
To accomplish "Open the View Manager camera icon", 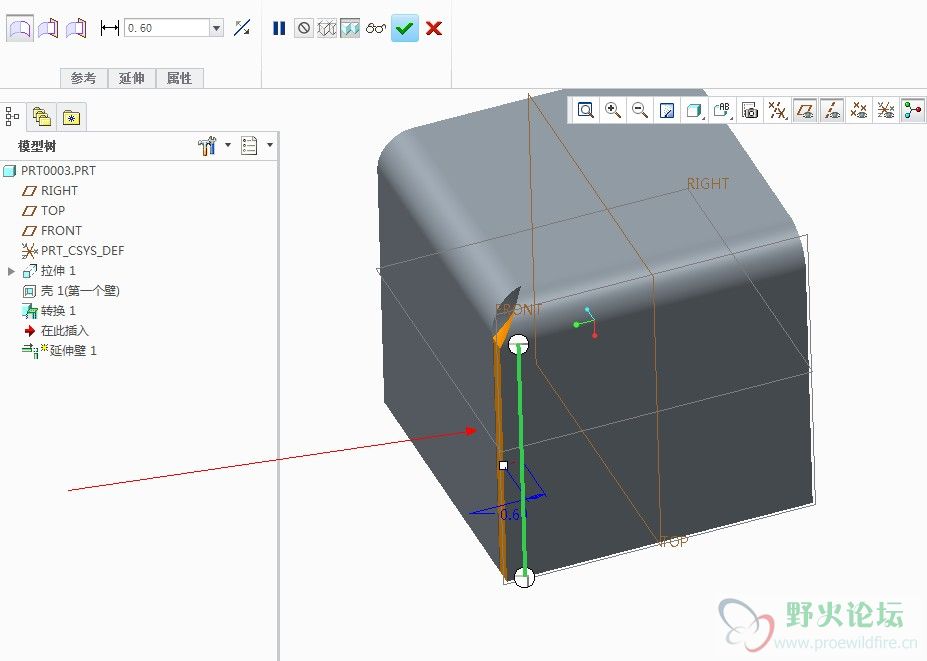I will 750,111.
